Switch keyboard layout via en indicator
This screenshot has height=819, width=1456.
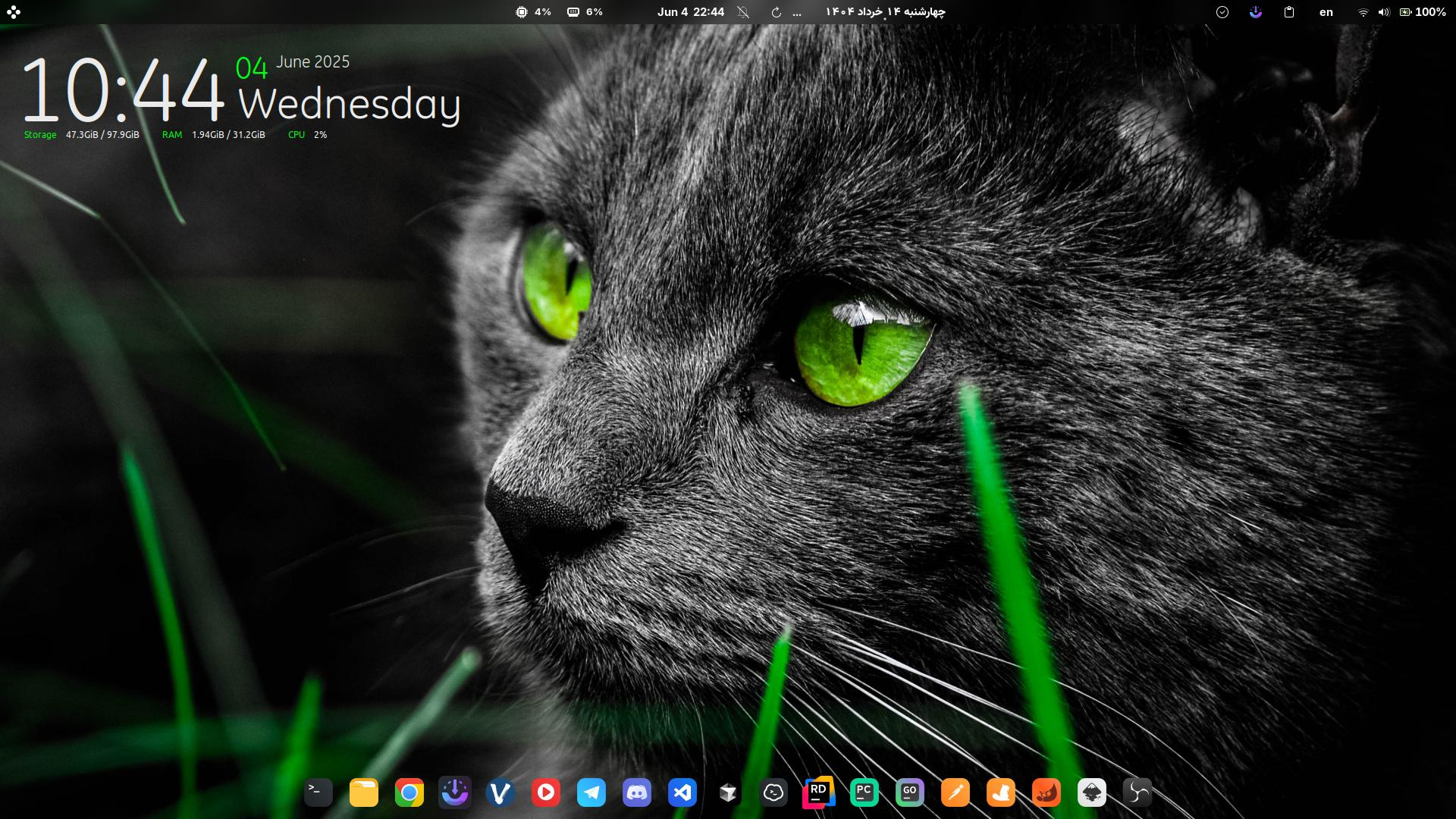(x=1326, y=12)
